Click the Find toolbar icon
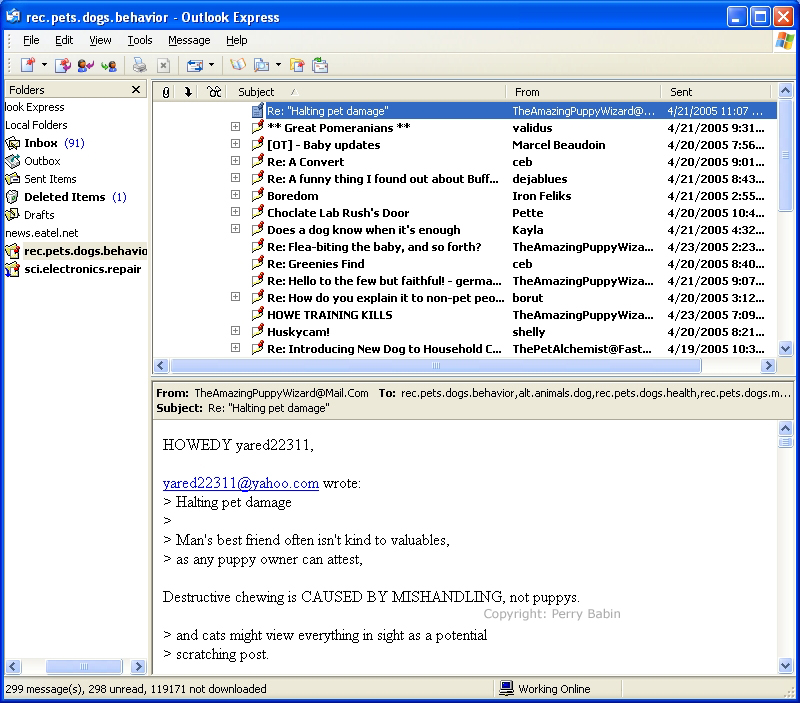The width and height of the screenshot is (800, 703). pos(261,65)
